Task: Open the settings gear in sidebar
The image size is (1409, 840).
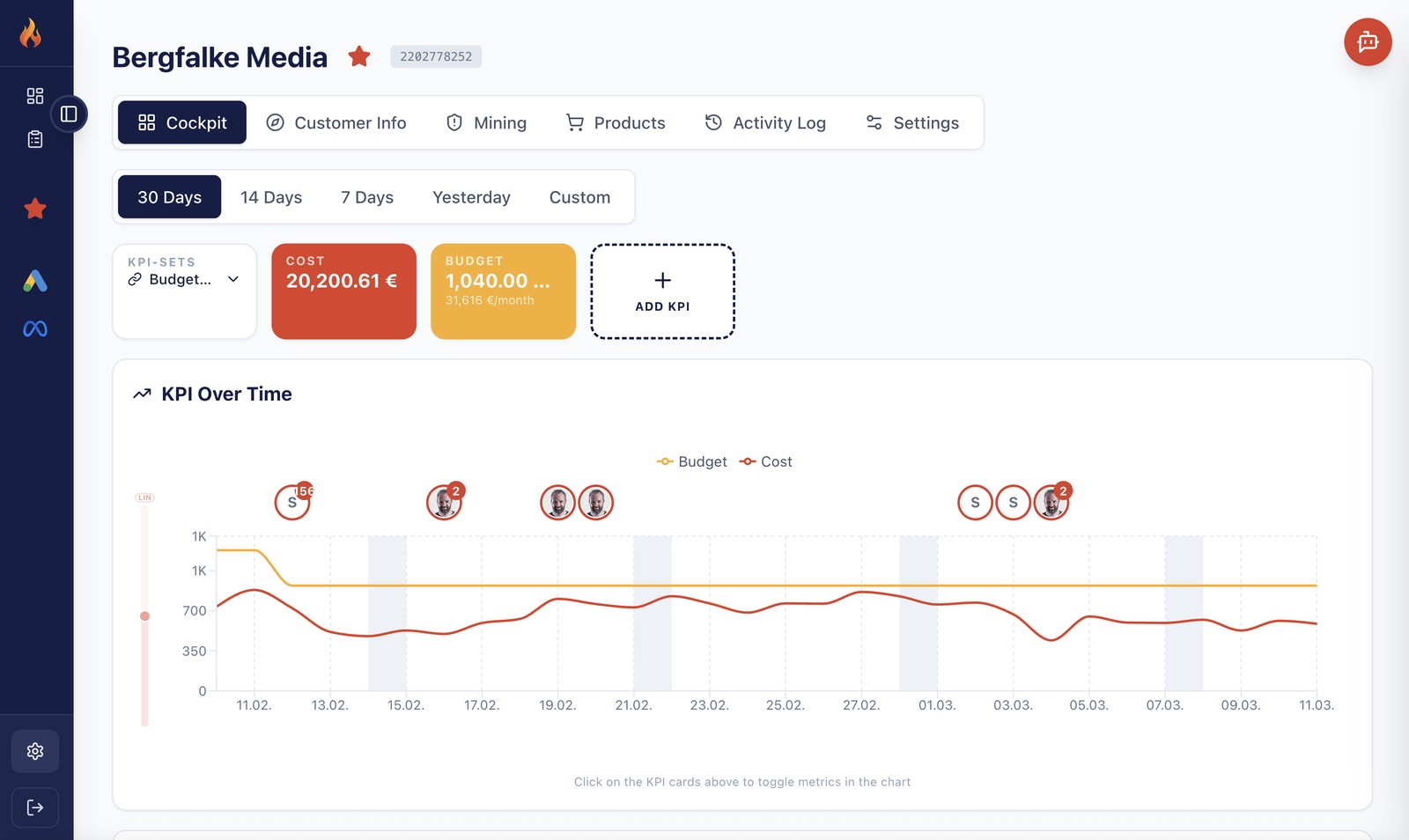Action: coord(35,751)
